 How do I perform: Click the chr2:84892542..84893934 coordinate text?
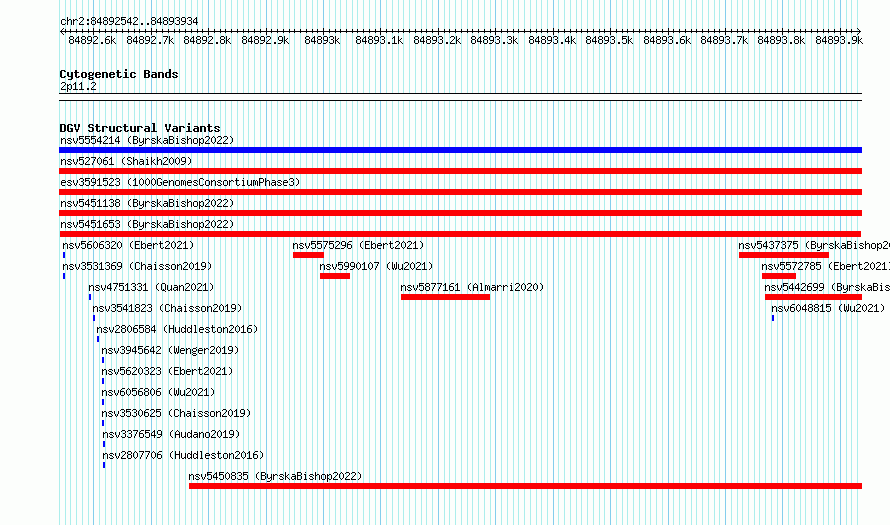tap(129, 22)
